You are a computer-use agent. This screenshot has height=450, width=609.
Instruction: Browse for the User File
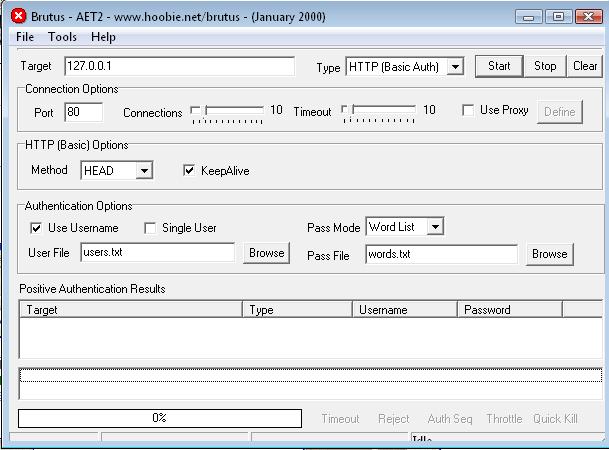pyautogui.click(x=266, y=253)
